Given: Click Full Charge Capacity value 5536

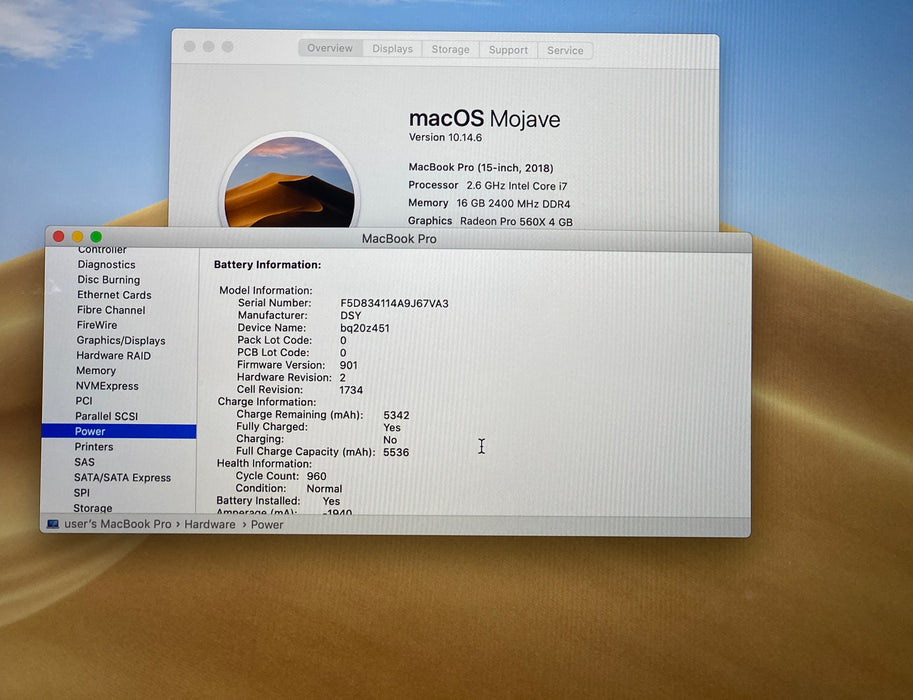Looking at the screenshot, I should click(396, 452).
